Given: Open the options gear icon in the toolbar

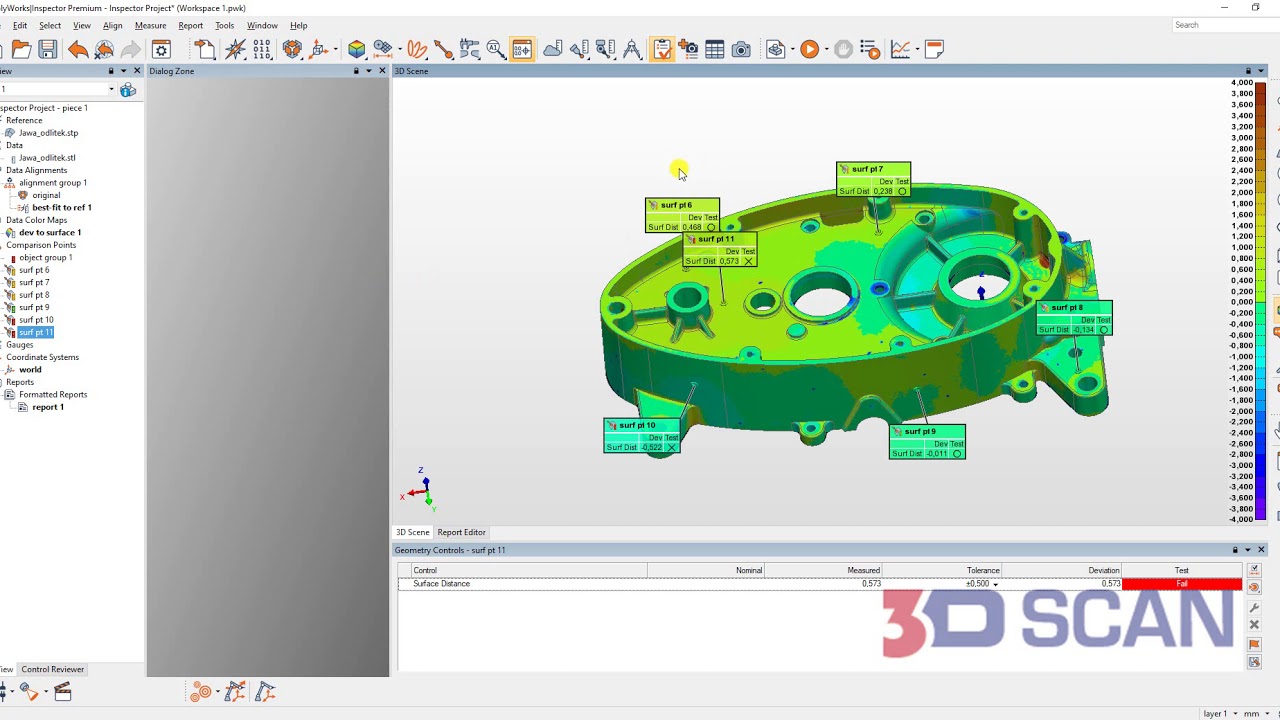Looking at the screenshot, I should [161, 49].
